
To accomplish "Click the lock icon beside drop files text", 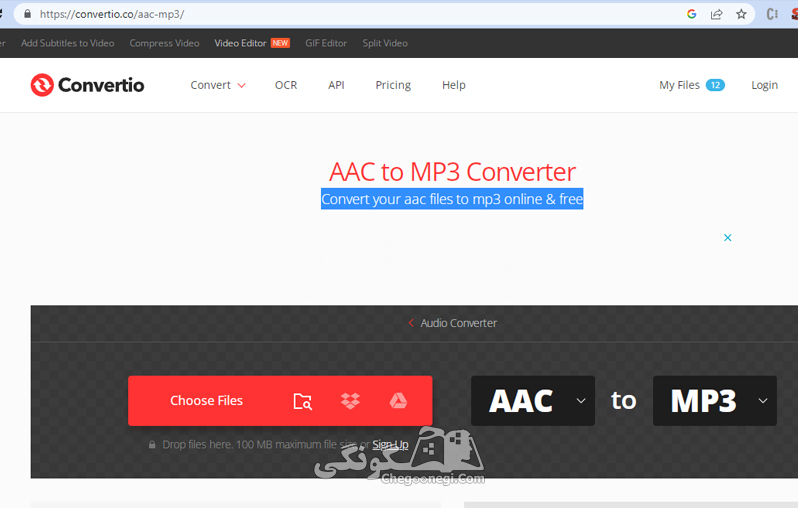I will pyautogui.click(x=152, y=444).
